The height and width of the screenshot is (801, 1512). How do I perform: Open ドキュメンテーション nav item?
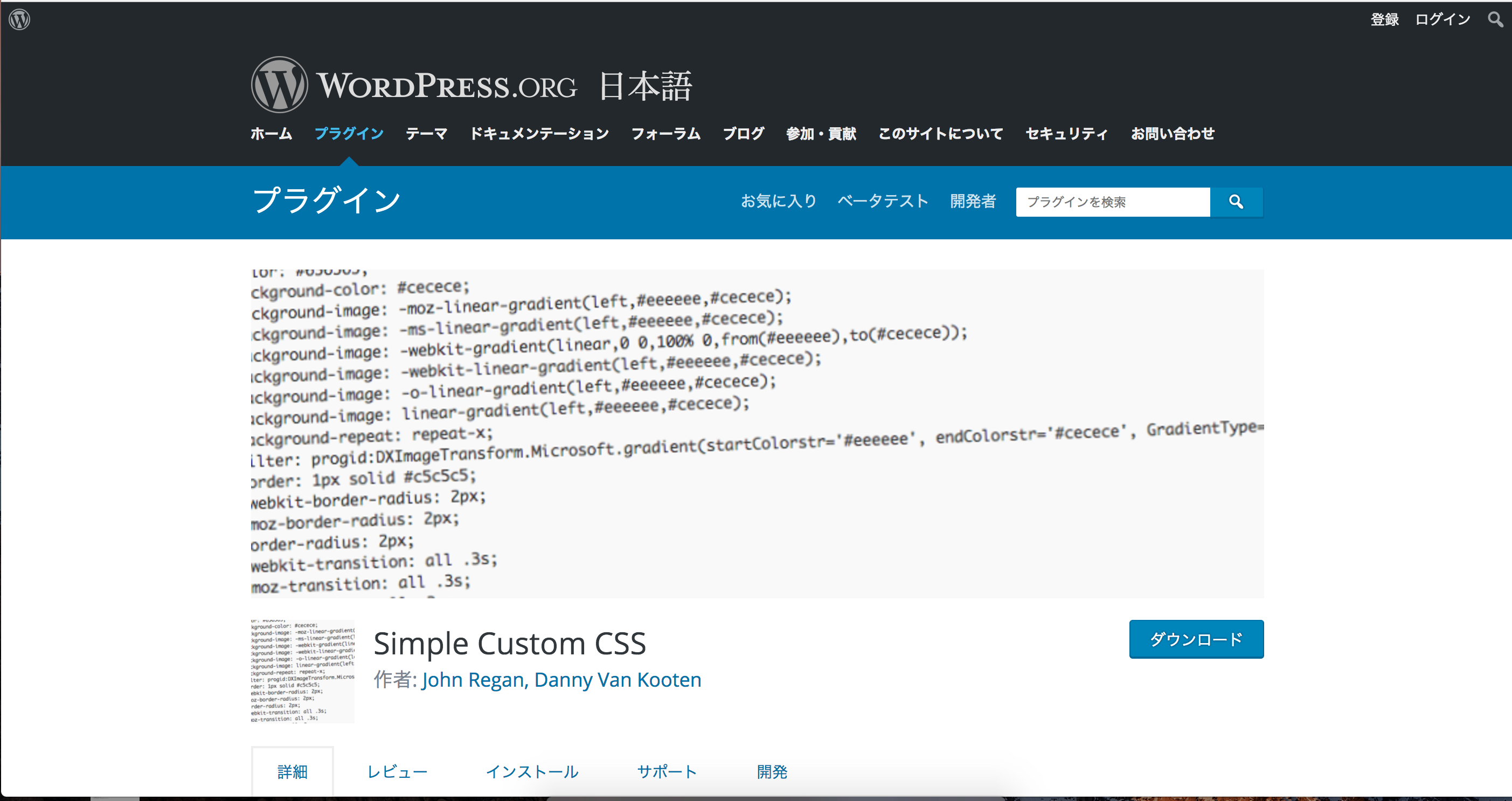[x=539, y=134]
